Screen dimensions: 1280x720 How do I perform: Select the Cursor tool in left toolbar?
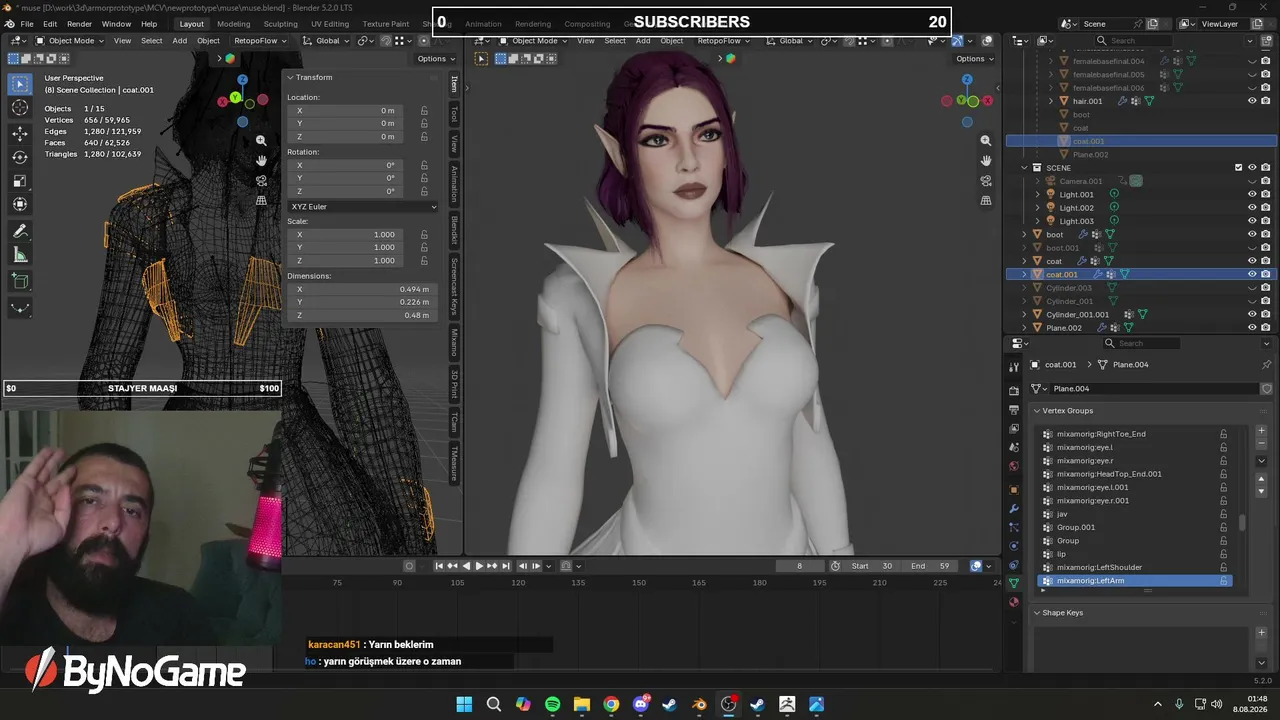pos(20,108)
